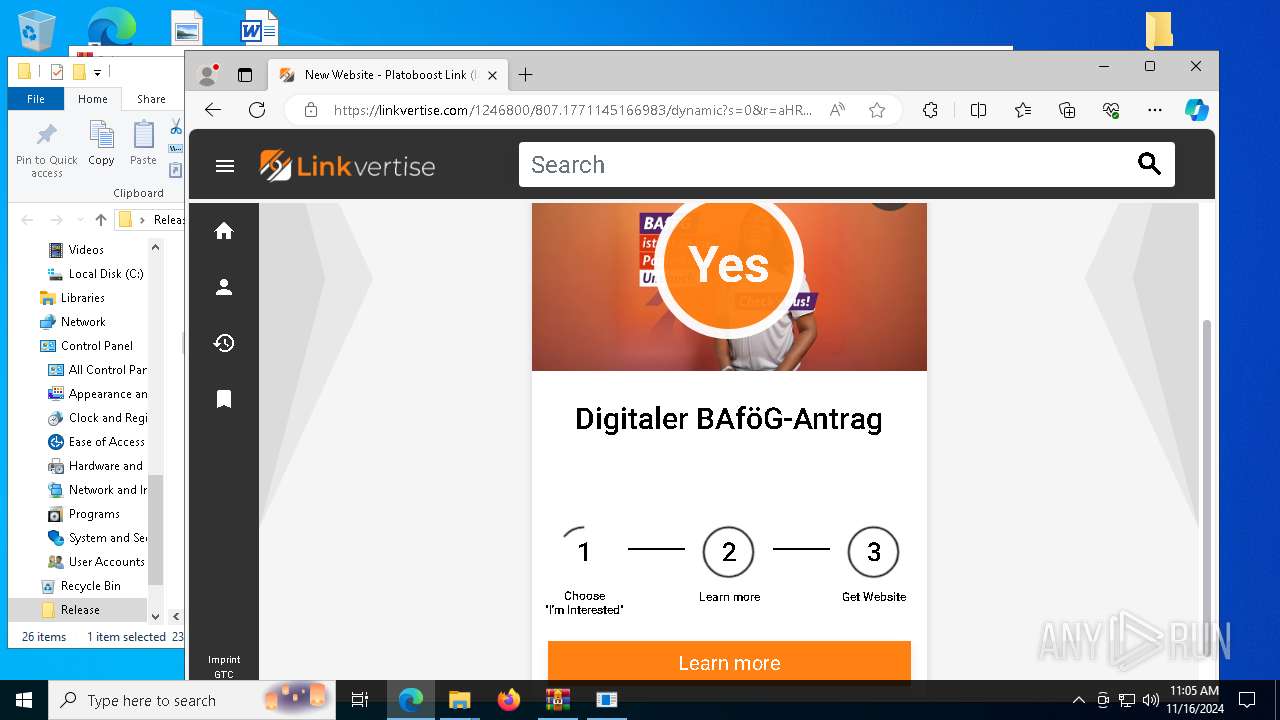Open a new browser tab
1280x720 pixels.
click(525, 75)
